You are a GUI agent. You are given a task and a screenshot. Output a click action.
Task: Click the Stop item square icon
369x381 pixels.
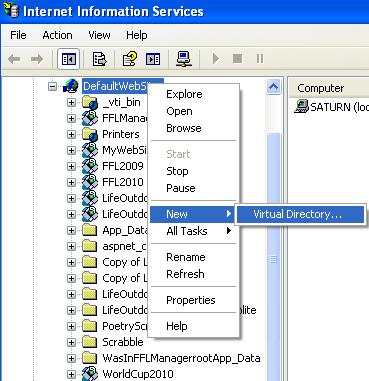coord(237,59)
